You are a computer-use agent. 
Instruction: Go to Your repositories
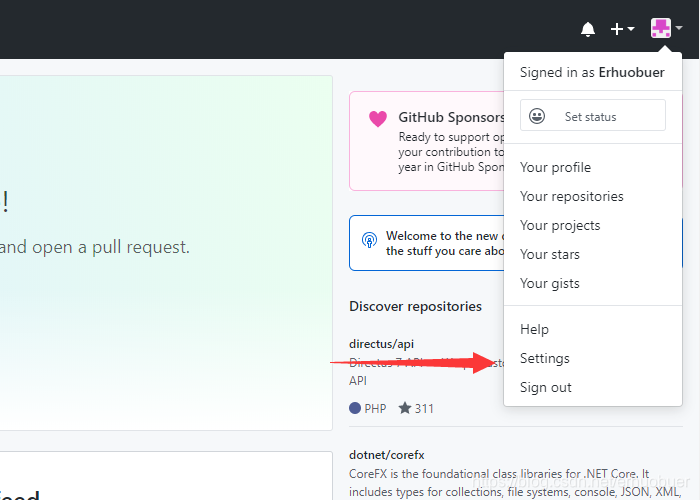click(x=571, y=196)
